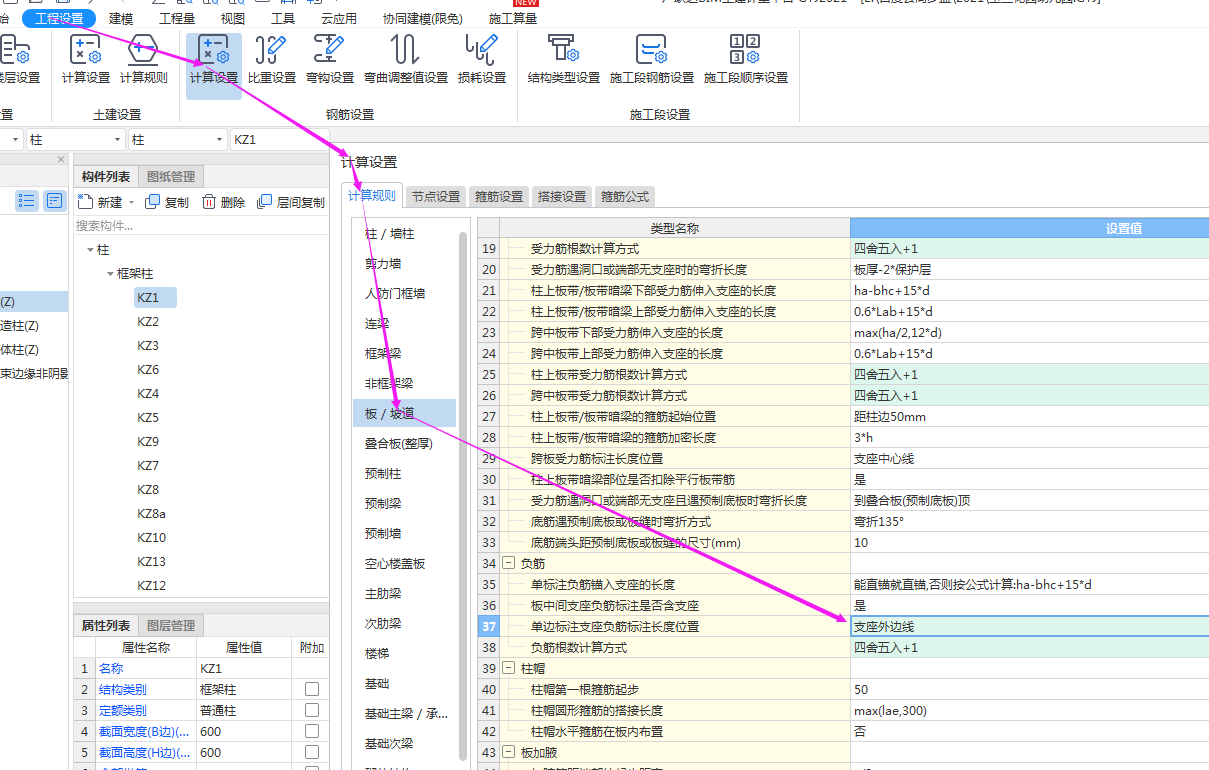Open the 结构类型设置 tool
The width and height of the screenshot is (1209, 770).
(x=564, y=60)
